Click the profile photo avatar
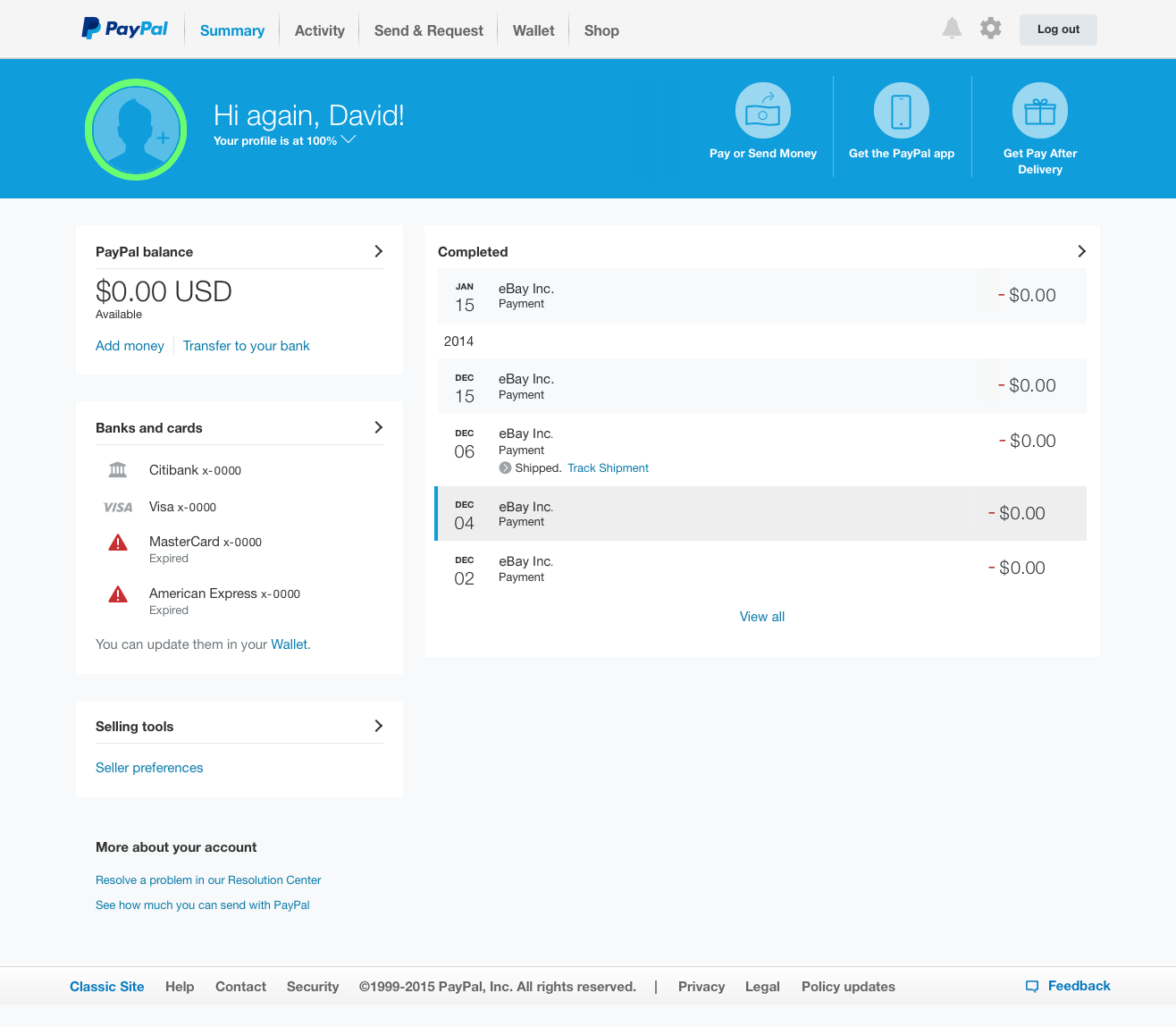Image resolution: width=1176 pixels, height=1027 pixels. [136, 129]
